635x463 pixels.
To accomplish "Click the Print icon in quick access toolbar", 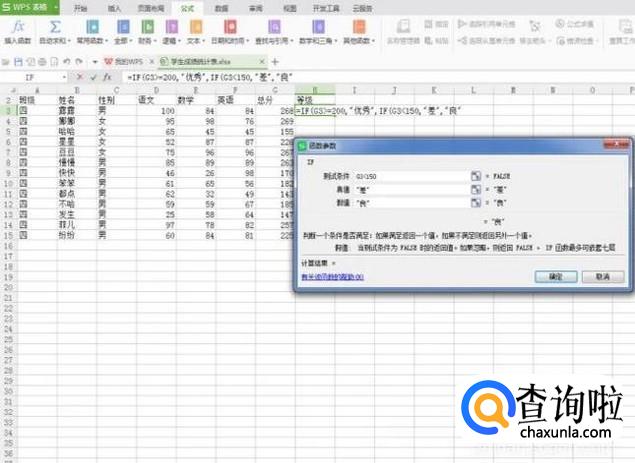I will click(42, 62).
